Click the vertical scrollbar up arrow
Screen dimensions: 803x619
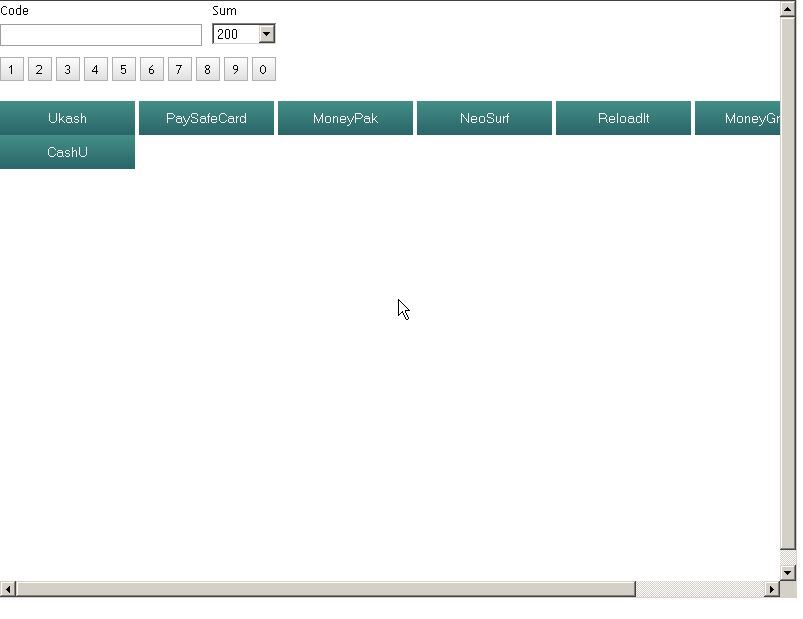(788, 9)
